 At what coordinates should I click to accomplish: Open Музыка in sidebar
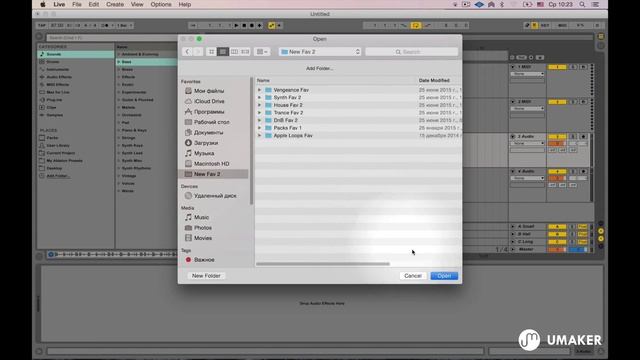coord(204,153)
